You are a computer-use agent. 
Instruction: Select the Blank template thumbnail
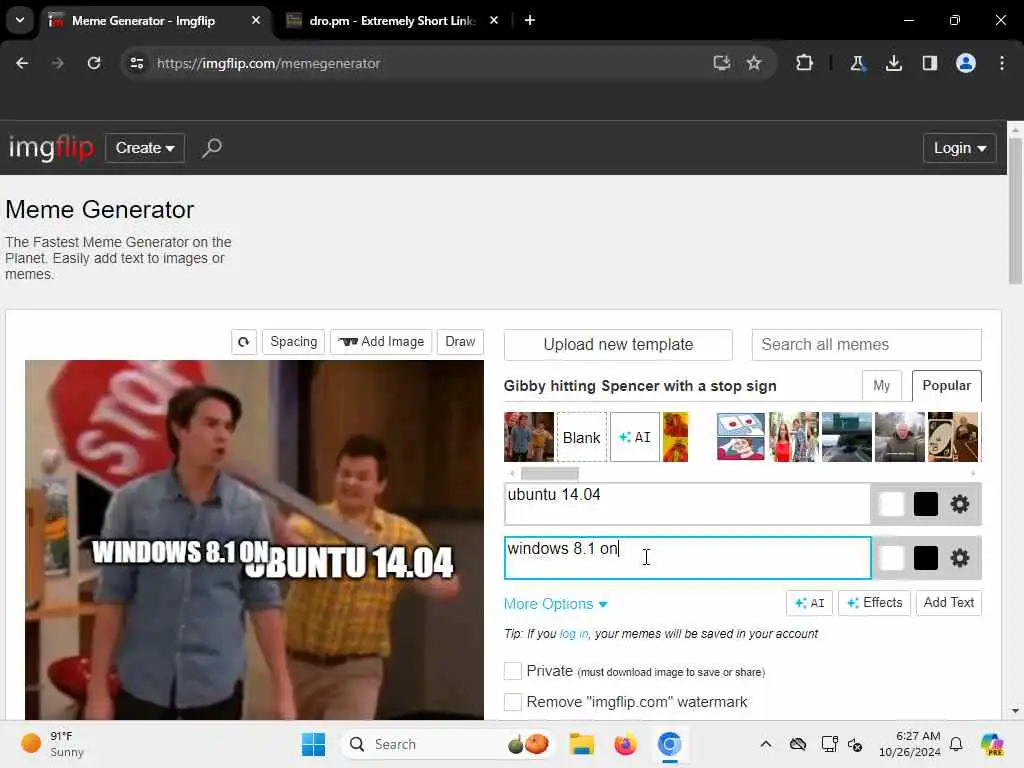click(x=581, y=437)
